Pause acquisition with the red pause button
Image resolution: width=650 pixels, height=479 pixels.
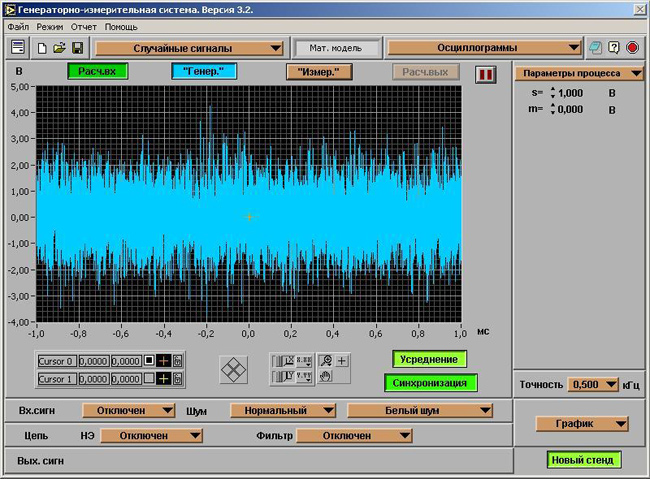(x=485, y=75)
